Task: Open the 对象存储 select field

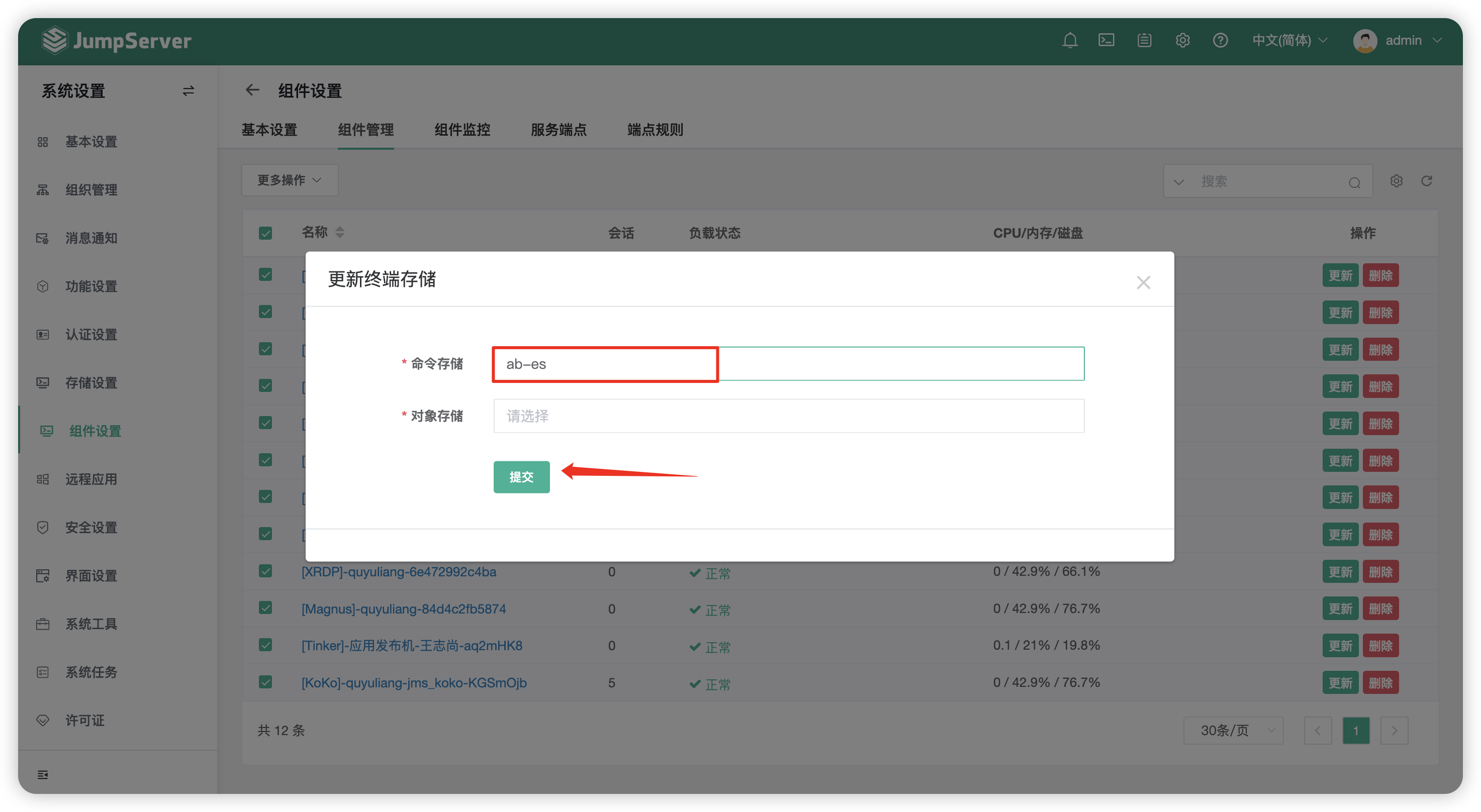Action: [x=789, y=416]
